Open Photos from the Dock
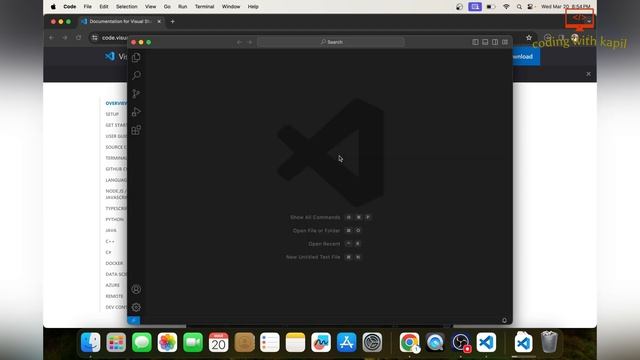 pos(167,342)
